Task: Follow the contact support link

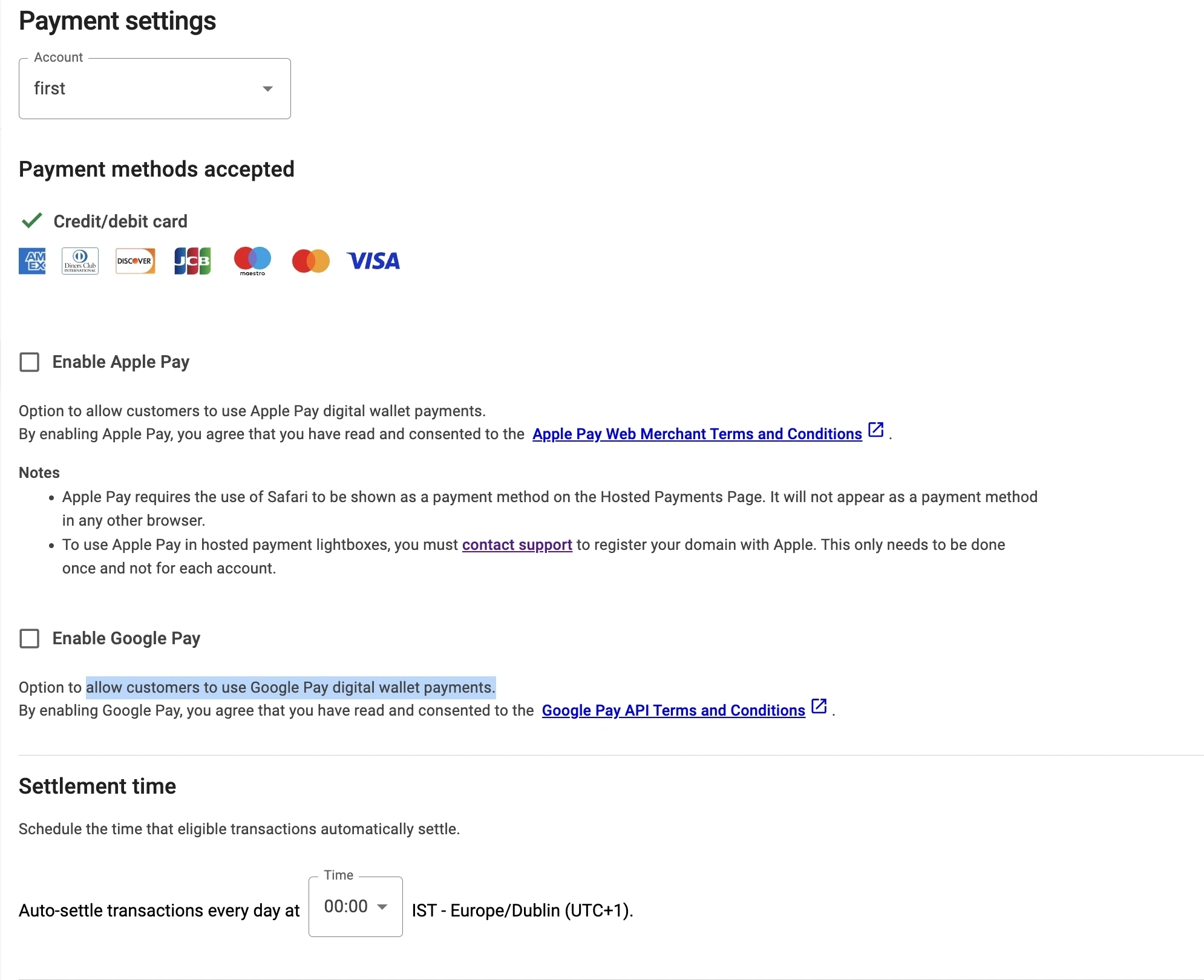Action: pos(517,545)
